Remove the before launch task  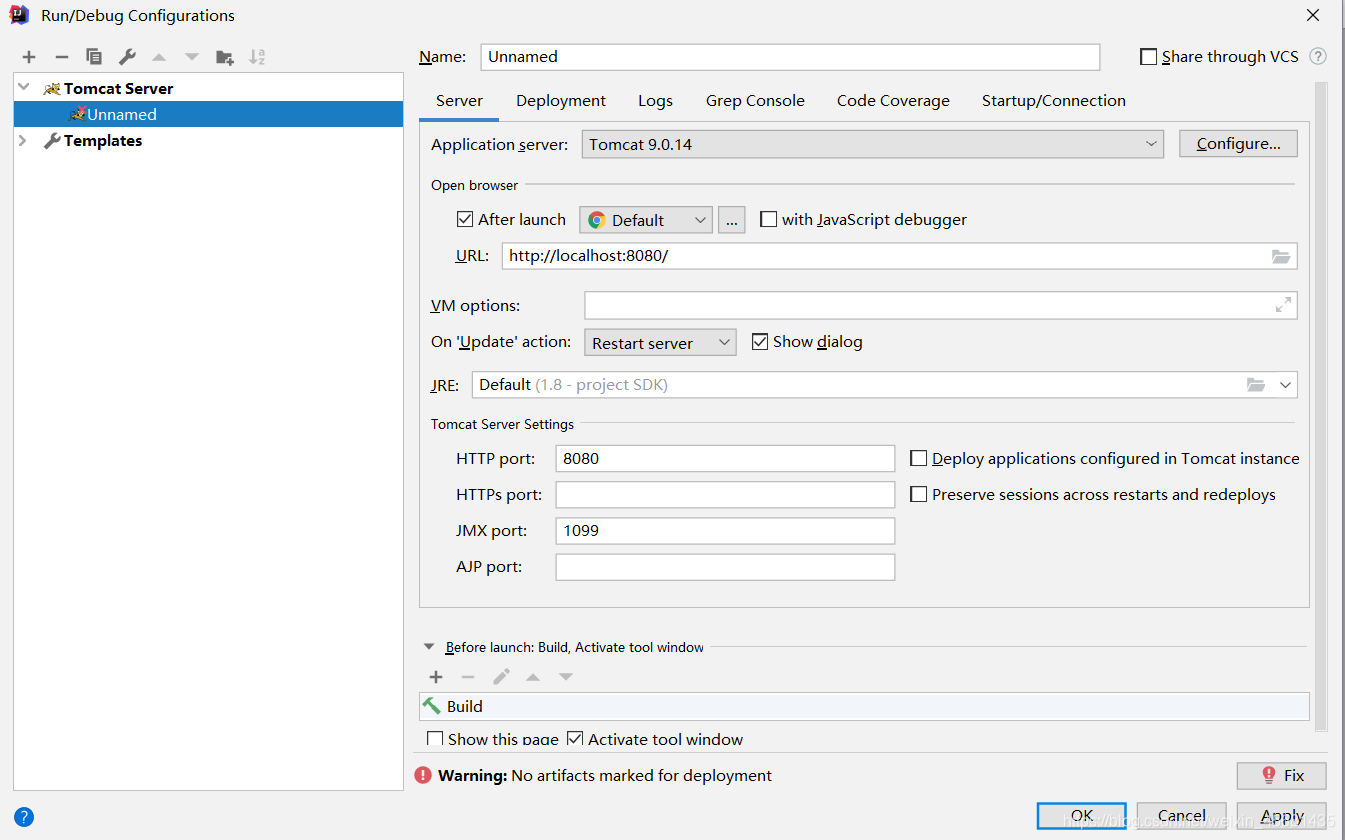tap(468, 677)
